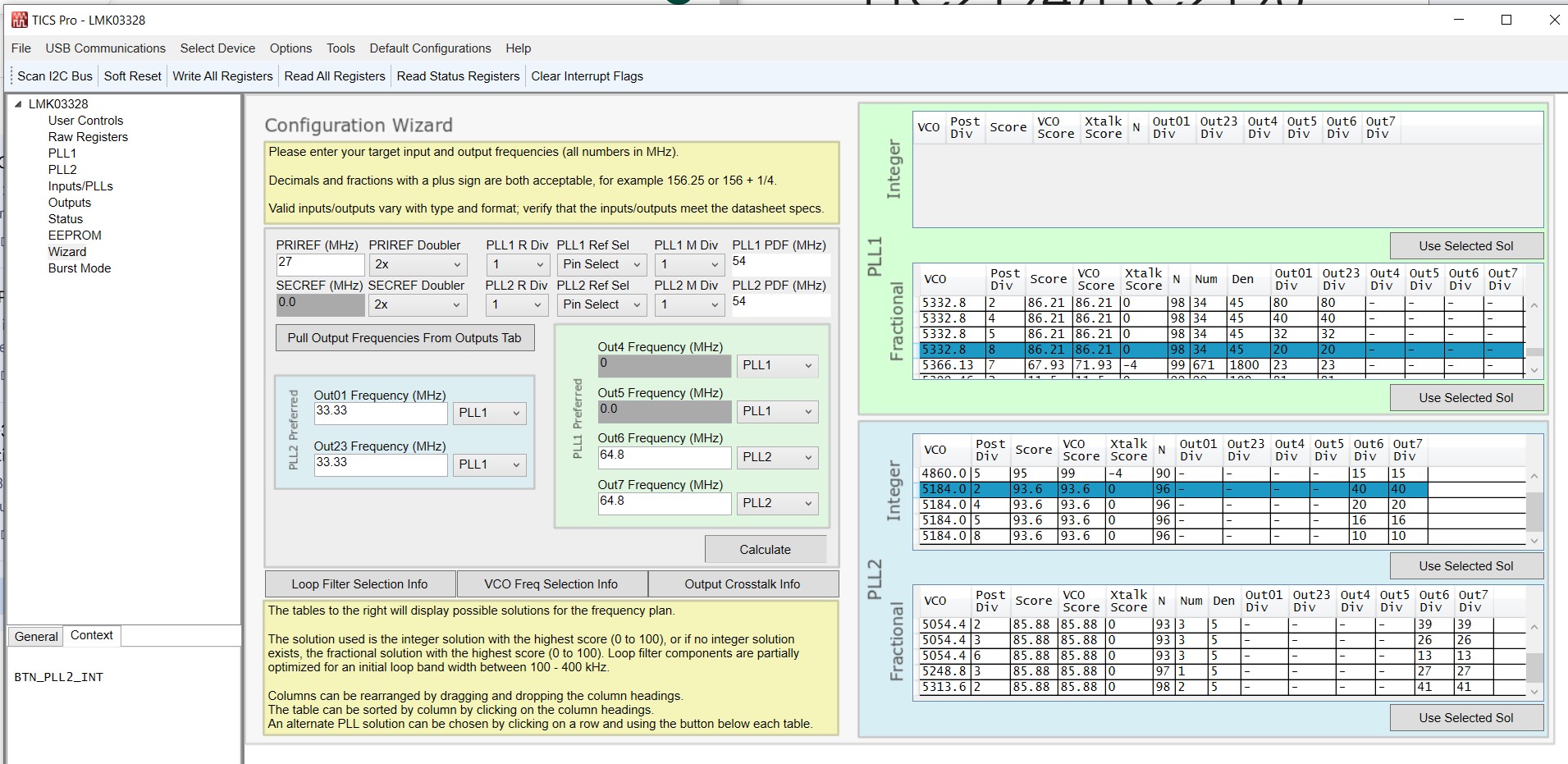Switch to the General tab
1568x764 pixels.
coord(35,636)
